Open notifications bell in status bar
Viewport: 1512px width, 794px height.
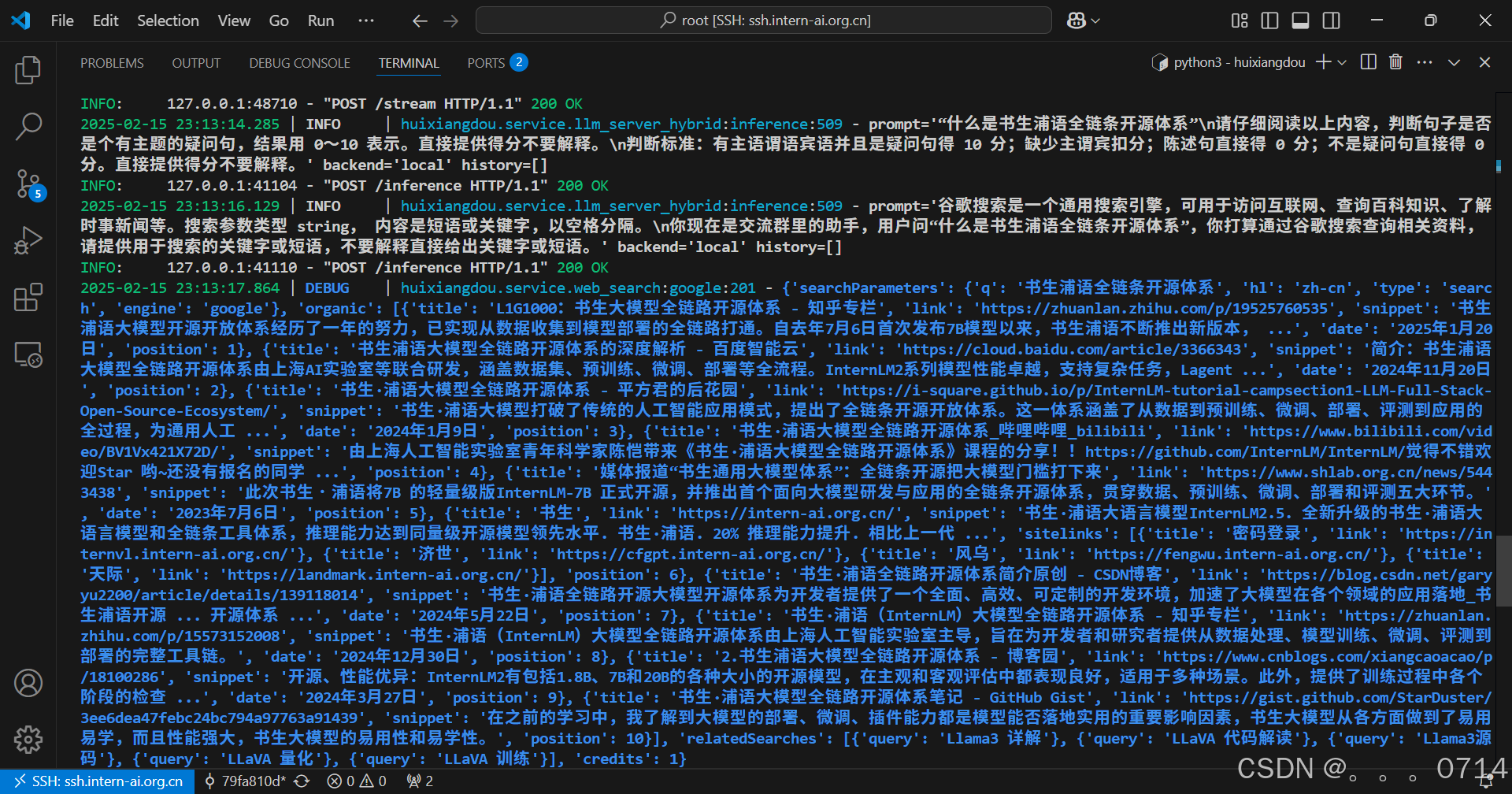coord(1487,781)
